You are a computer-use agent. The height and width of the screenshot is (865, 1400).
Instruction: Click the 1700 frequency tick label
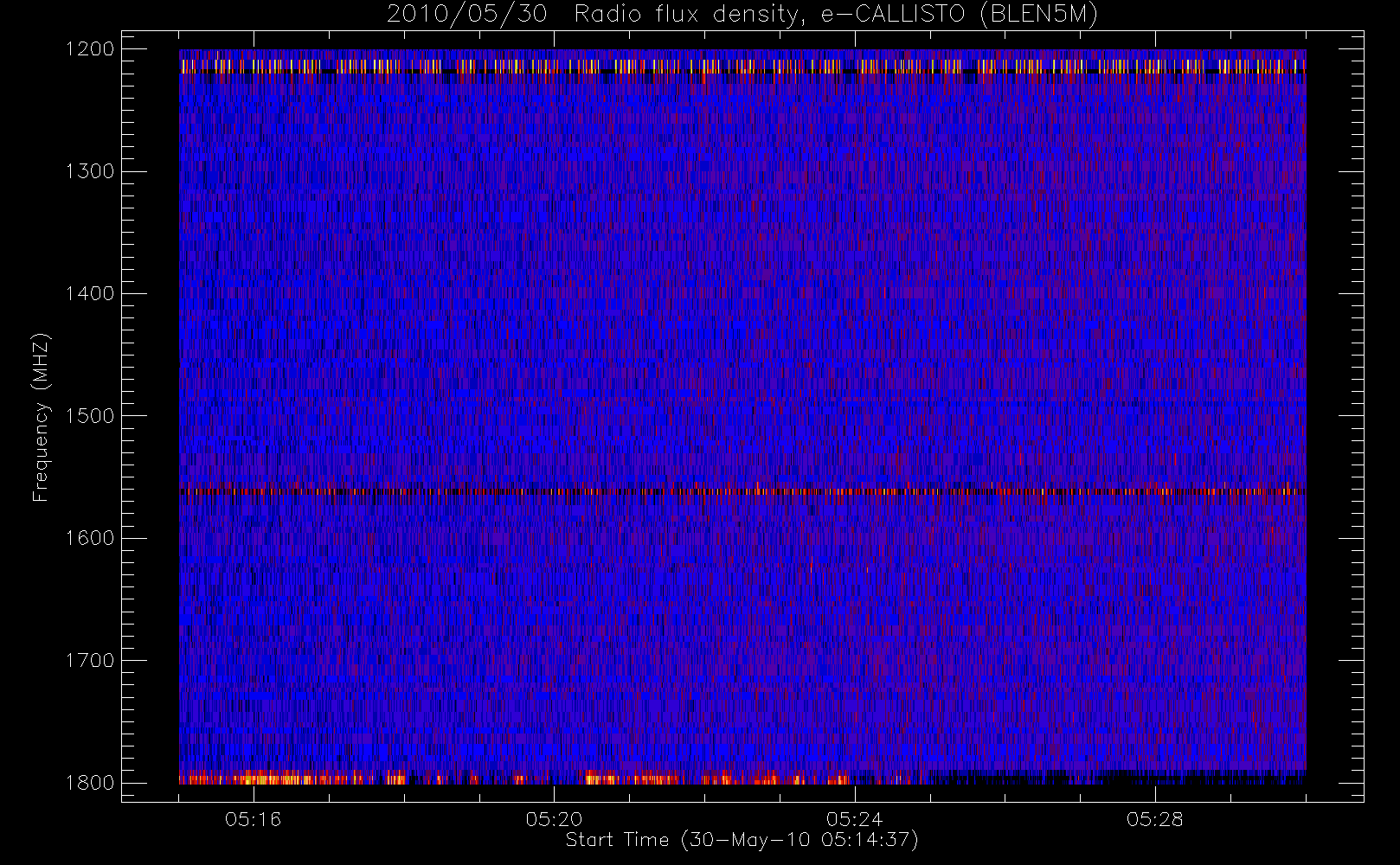90,661
